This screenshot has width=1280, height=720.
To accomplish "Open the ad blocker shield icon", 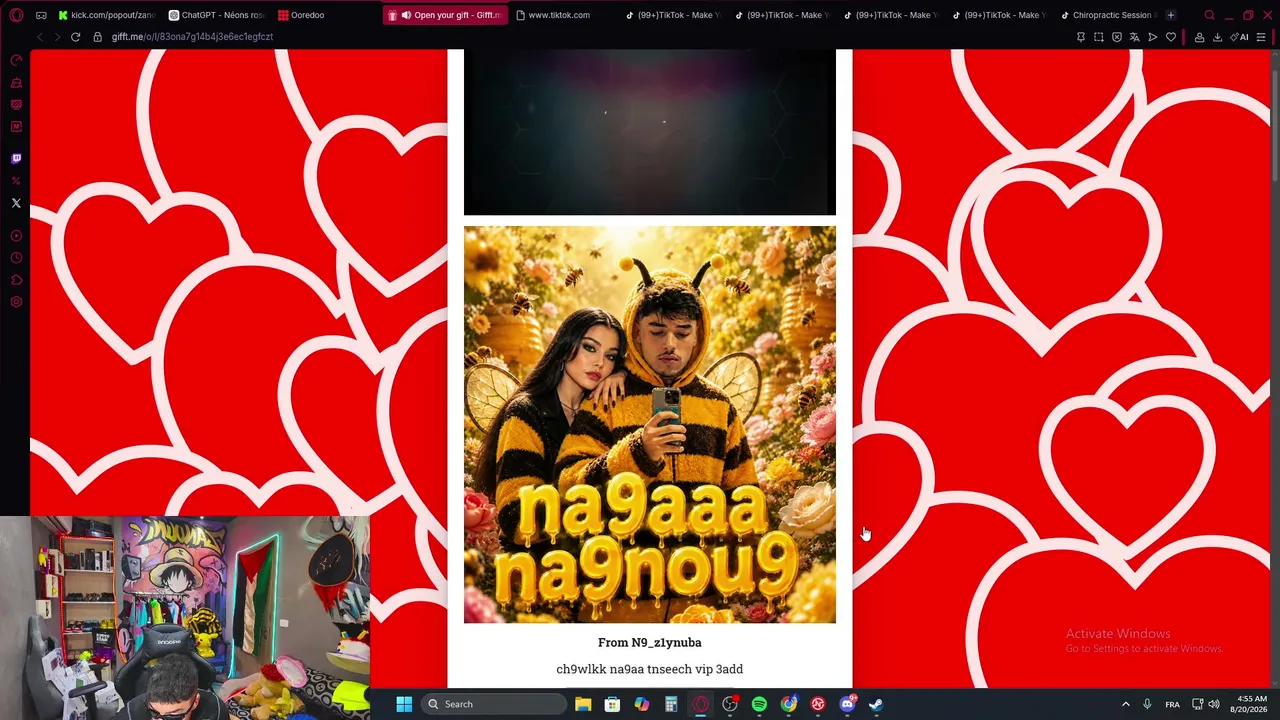I will [1116, 37].
